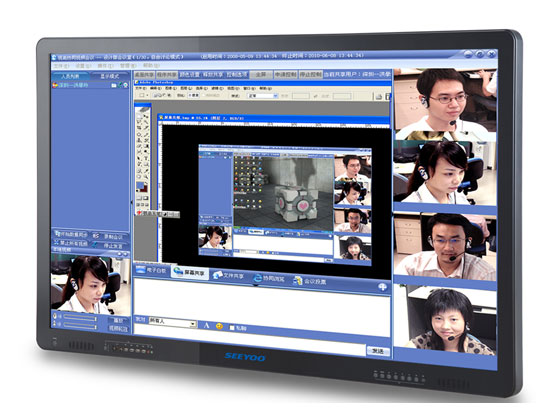This screenshot has width=560, height=420.
Task: Click the 录制会议 record meeting button
Action: click(110, 236)
